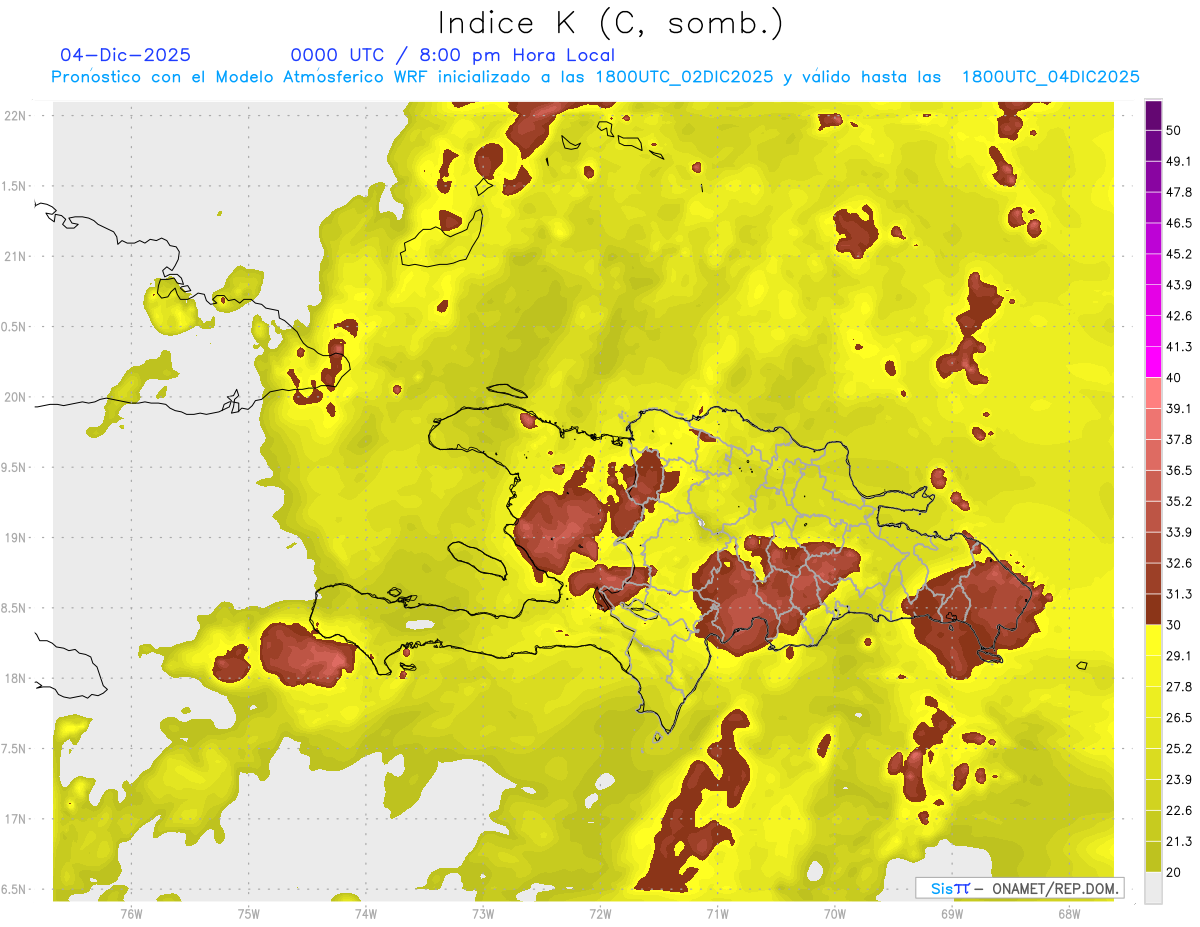Viewport: 1200px width, 927px height.
Task: Select the salmon swatch between 40 and 39.1
Action: [1153, 392]
